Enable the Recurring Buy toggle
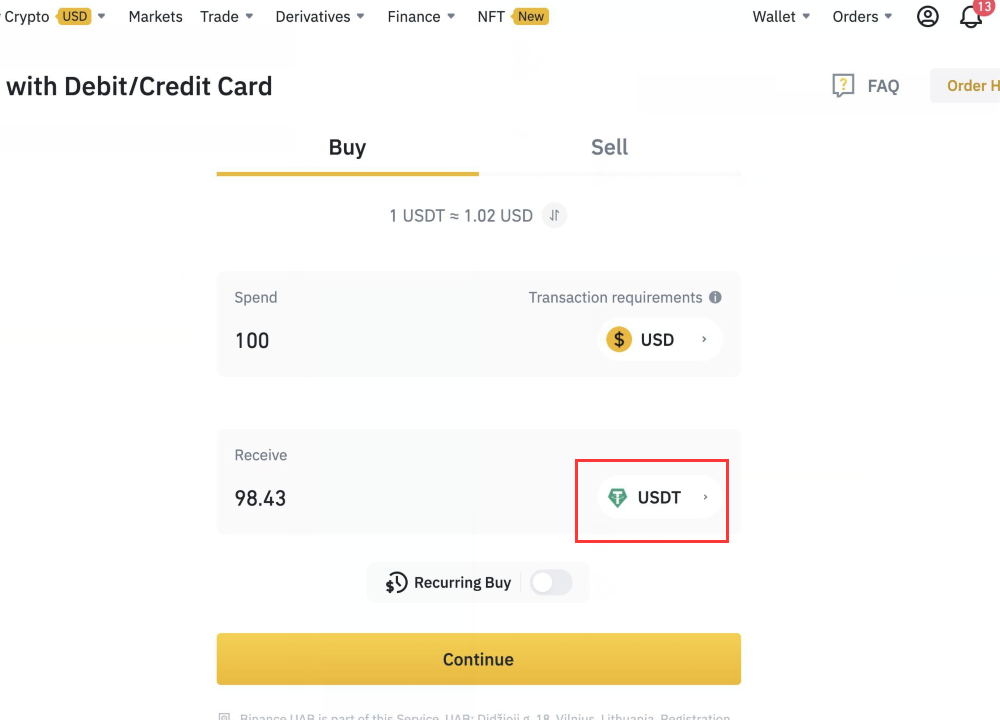1000x720 pixels. pos(551,582)
